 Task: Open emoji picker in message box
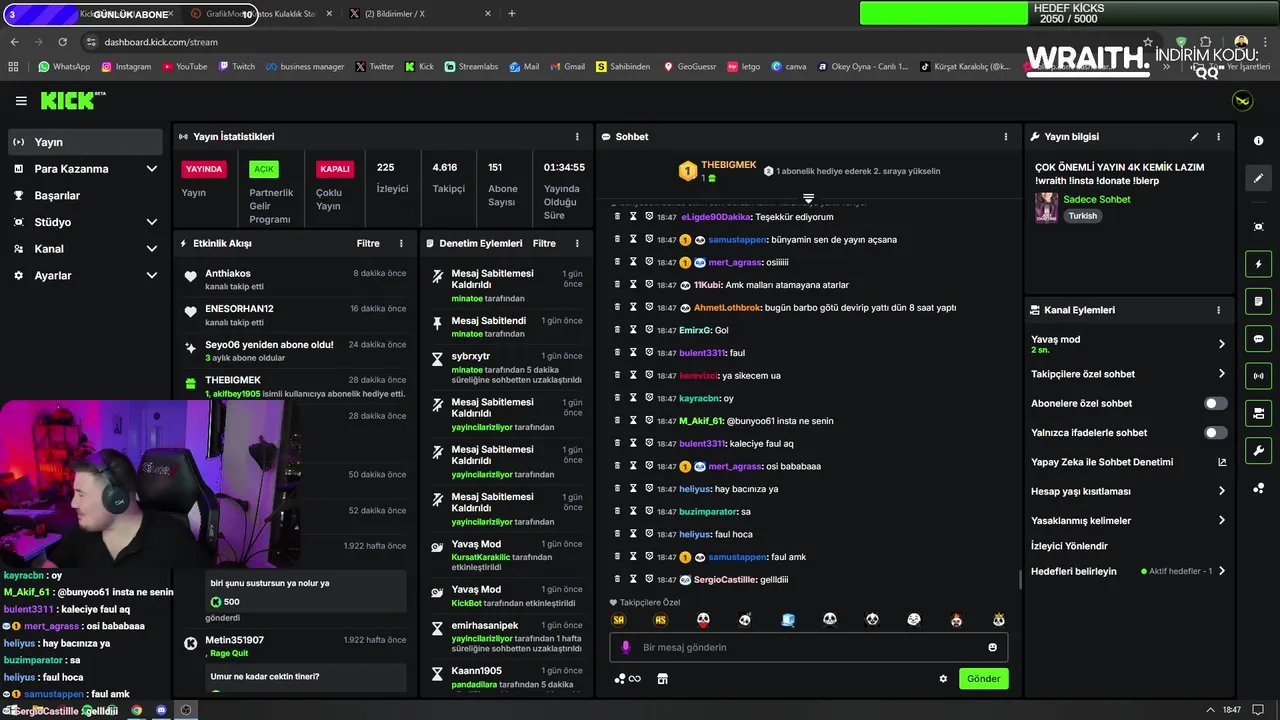tap(992, 647)
